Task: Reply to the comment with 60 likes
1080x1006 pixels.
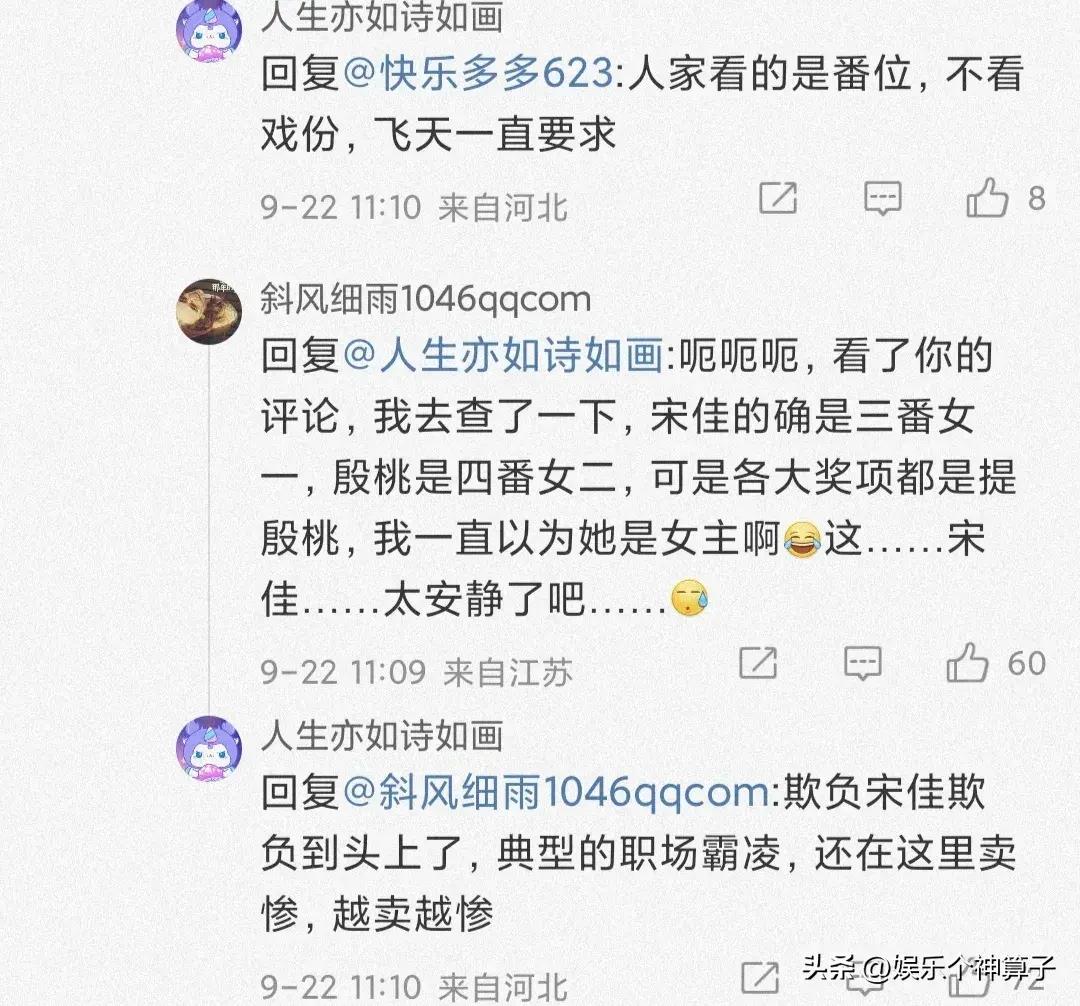Action: [x=862, y=664]
